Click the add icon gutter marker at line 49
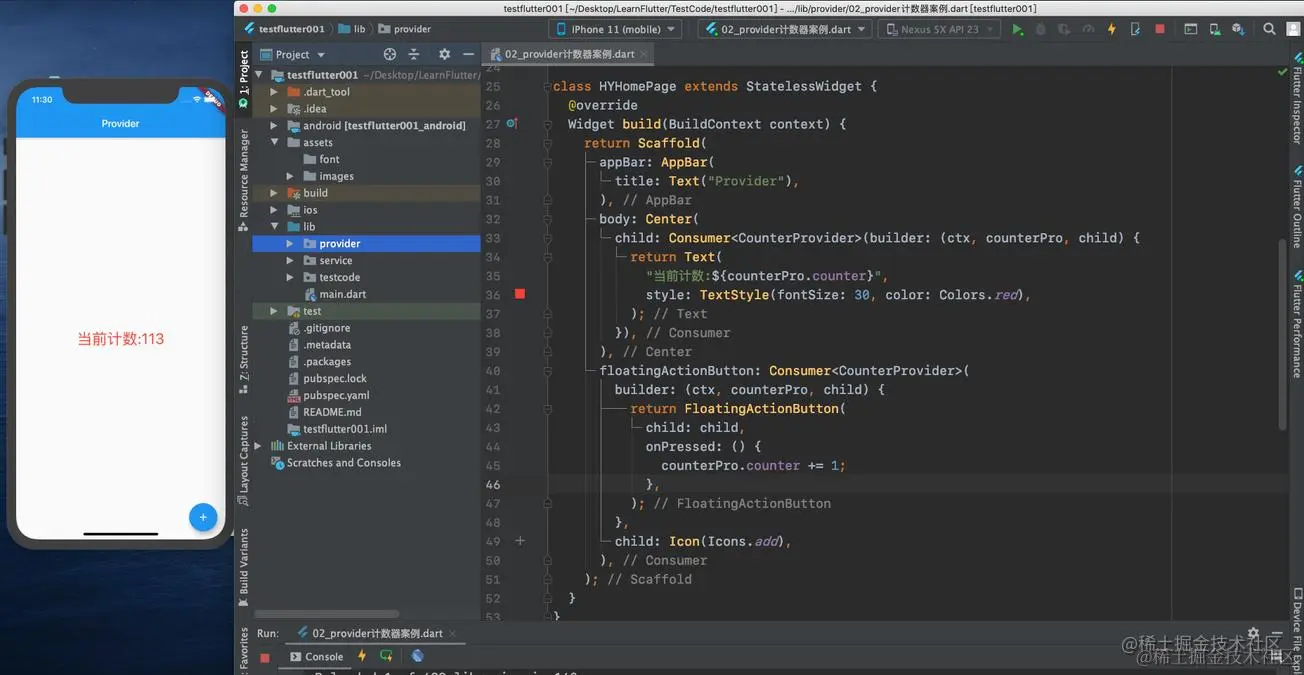The height and width of the screenshot is (675, 1304). pos(519,541)
